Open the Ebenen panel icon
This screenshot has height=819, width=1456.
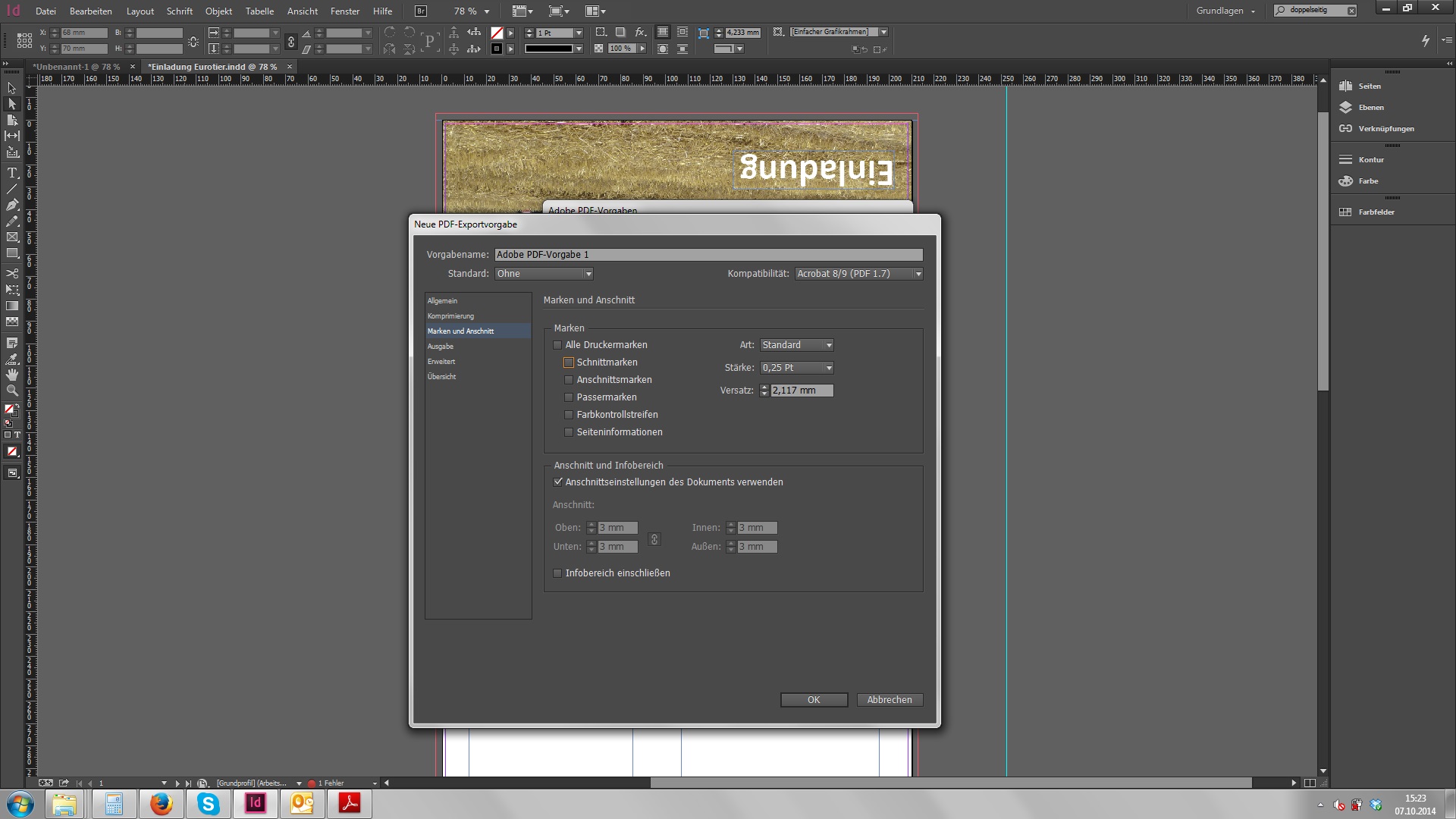click(1346, 108)
